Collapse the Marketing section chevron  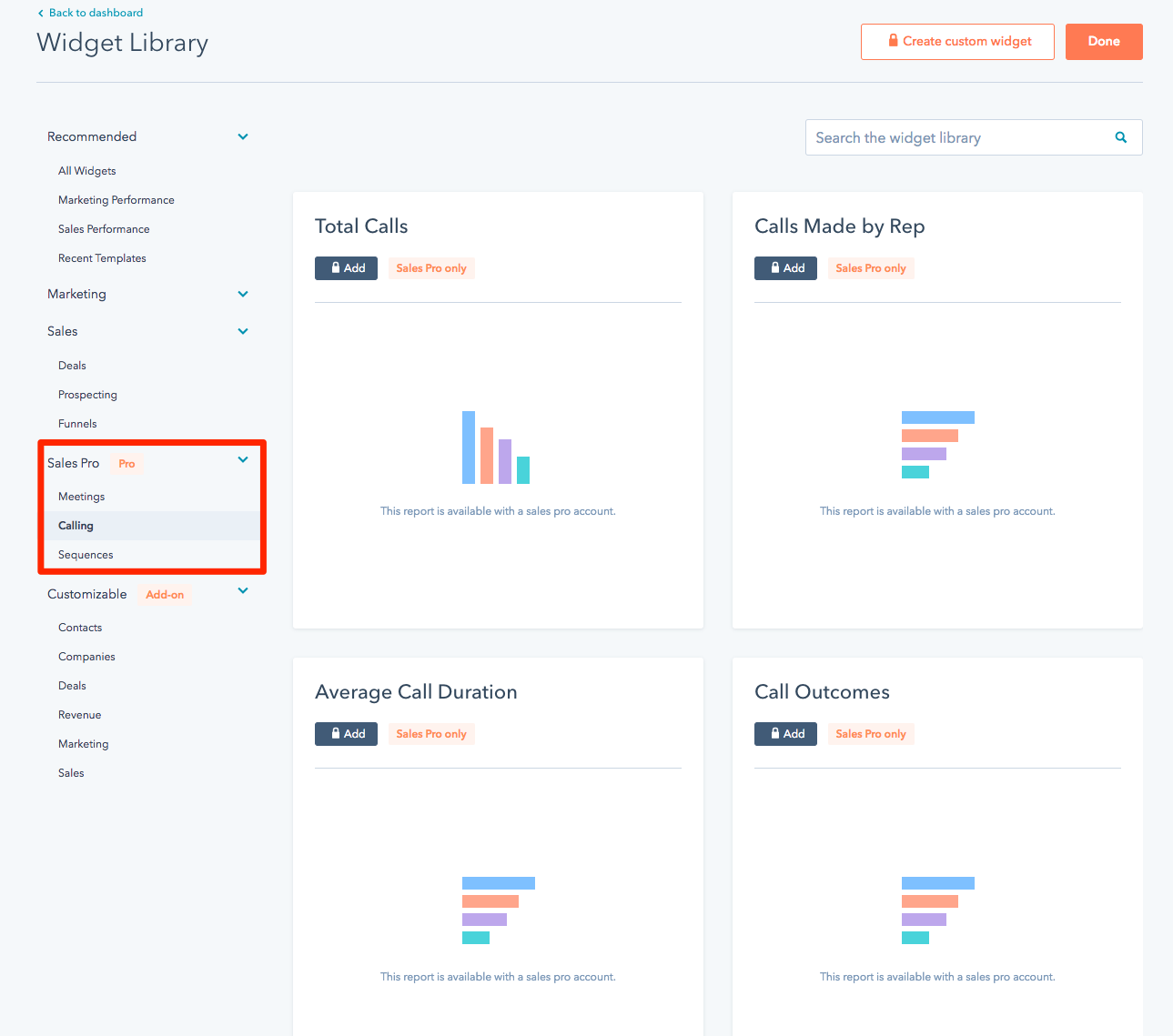(243, 294)
